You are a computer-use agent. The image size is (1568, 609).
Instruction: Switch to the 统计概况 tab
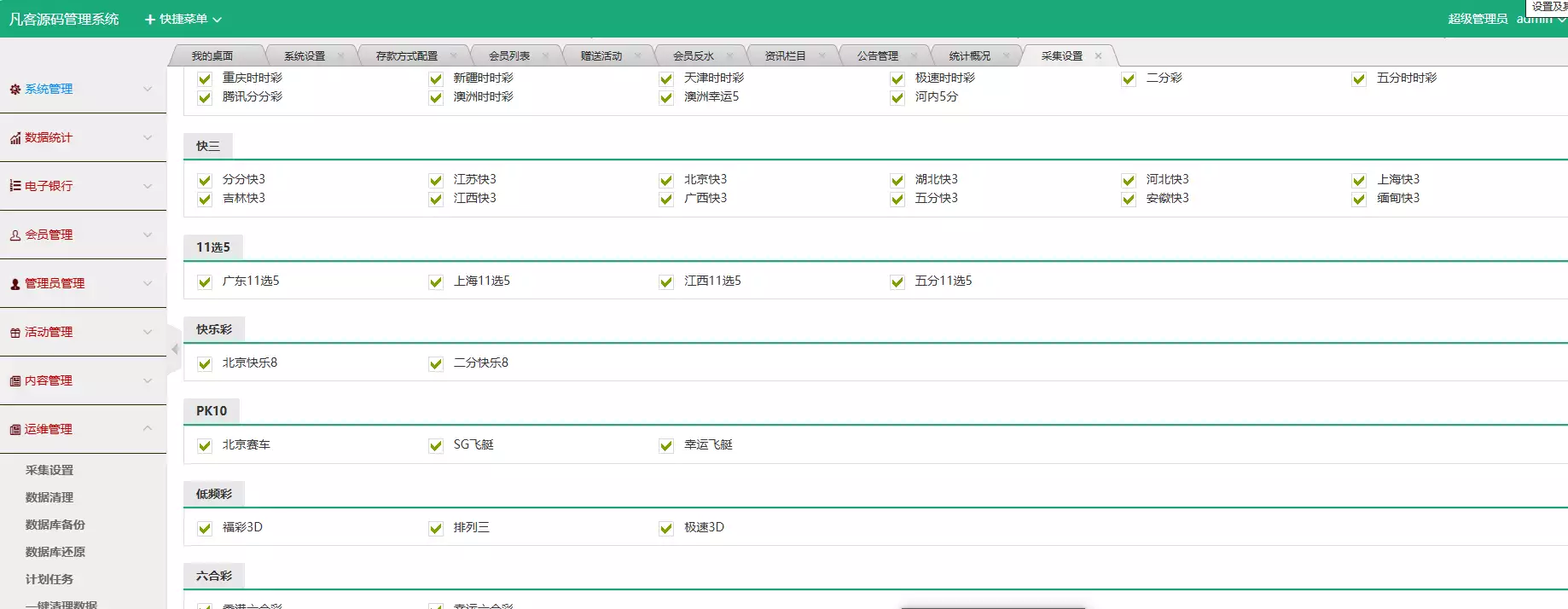click(x=970, y=56)
